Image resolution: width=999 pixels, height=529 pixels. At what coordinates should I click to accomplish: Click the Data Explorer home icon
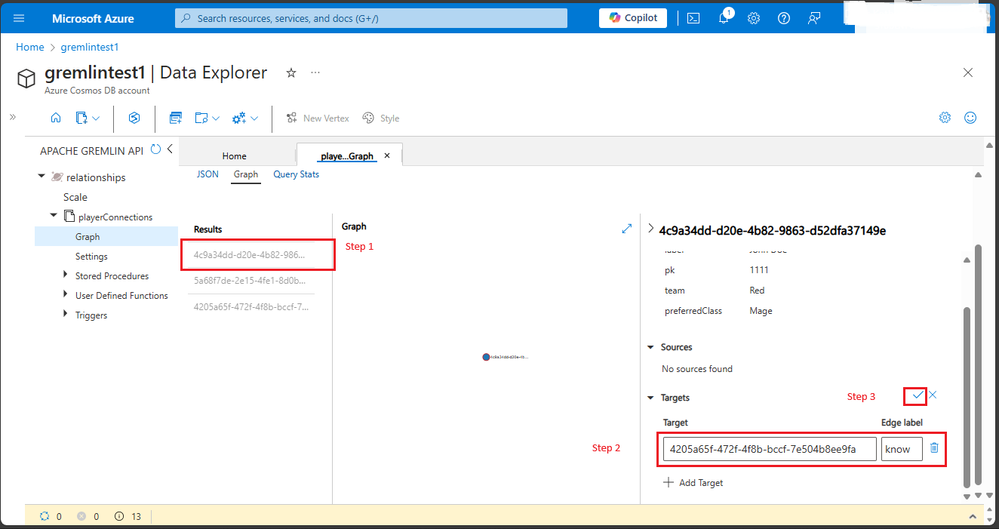56,118
